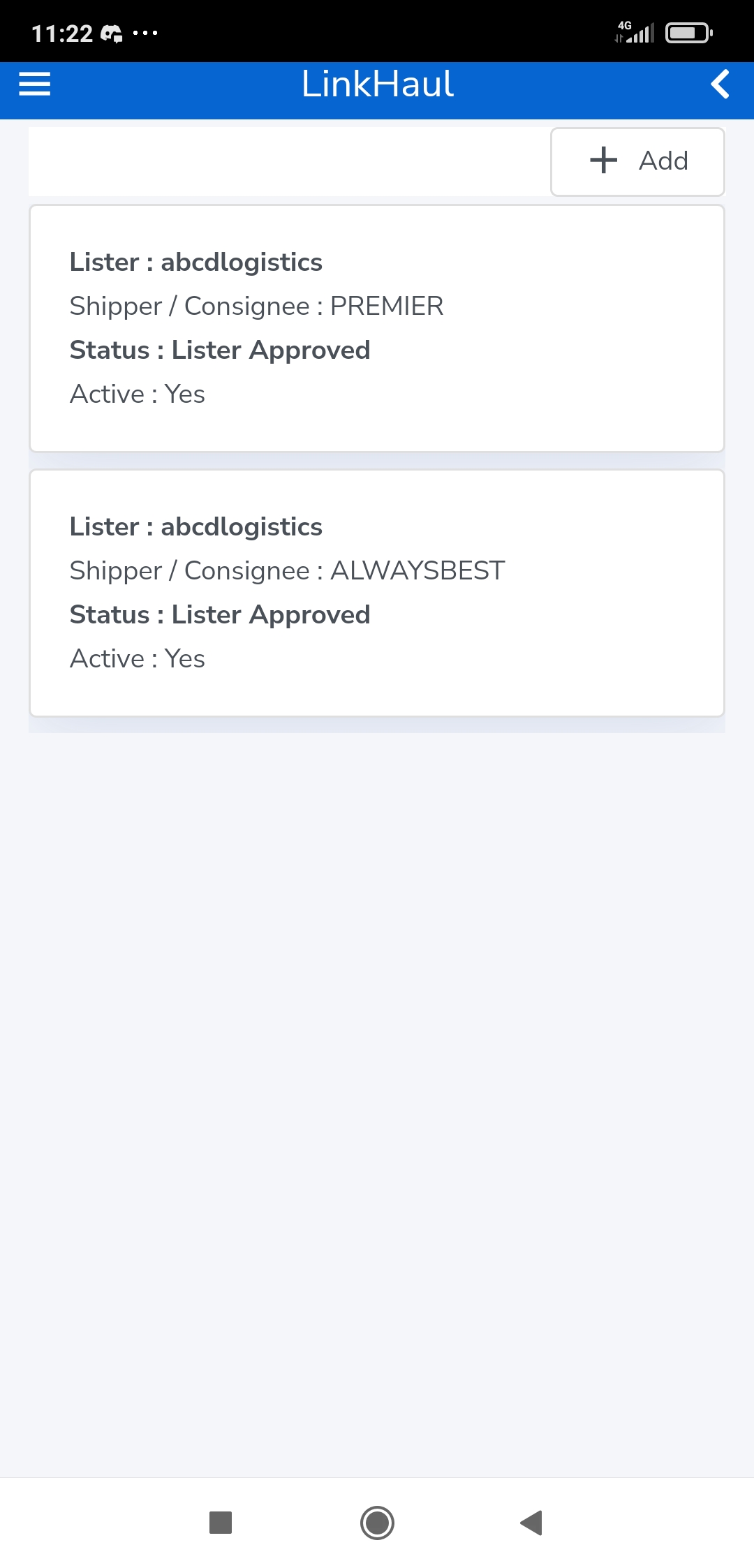Tap the Android back triangle button
The width and height of the screenshot is (754, 1568).
531,1523
